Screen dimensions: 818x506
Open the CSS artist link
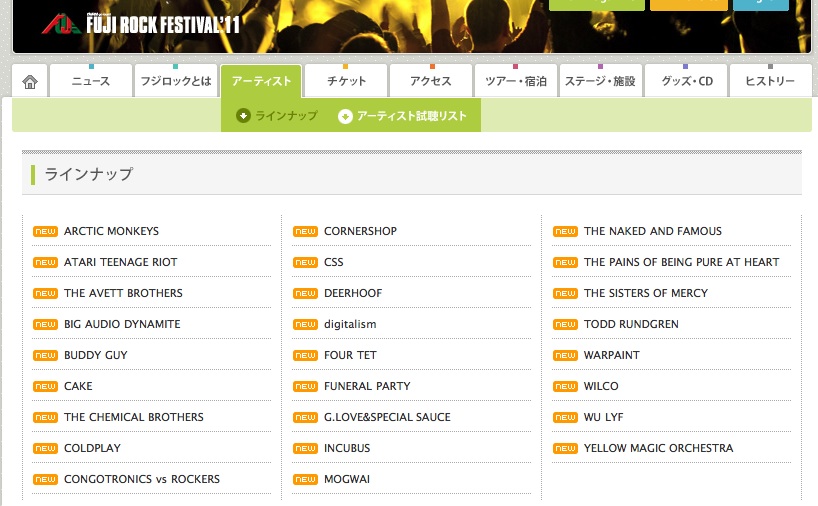tap(333, 262)
